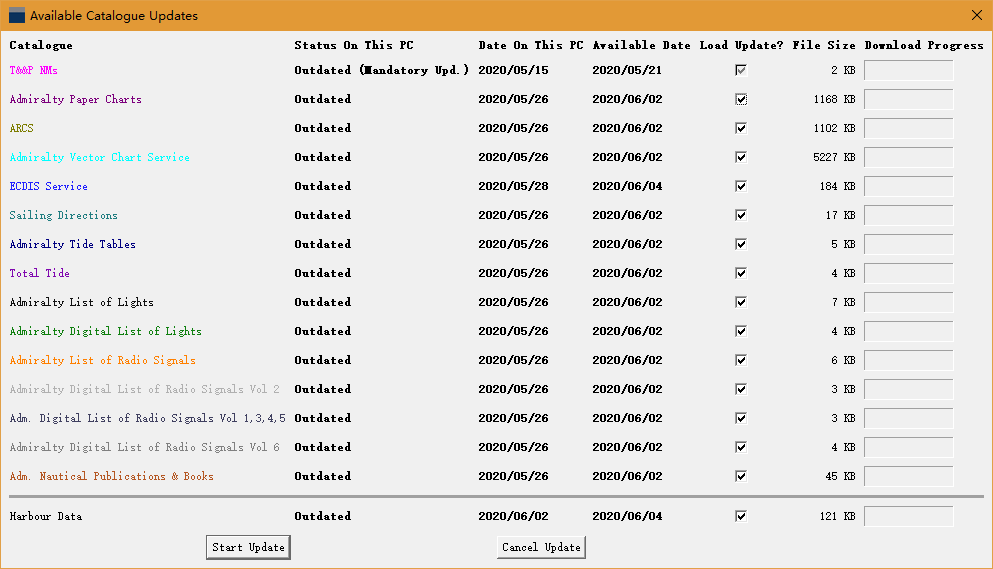The height and width of the screenshot is (569, 993).
Task: Click 1168 KB file size value
Action: pyautogui.click(x=834, y=99)
